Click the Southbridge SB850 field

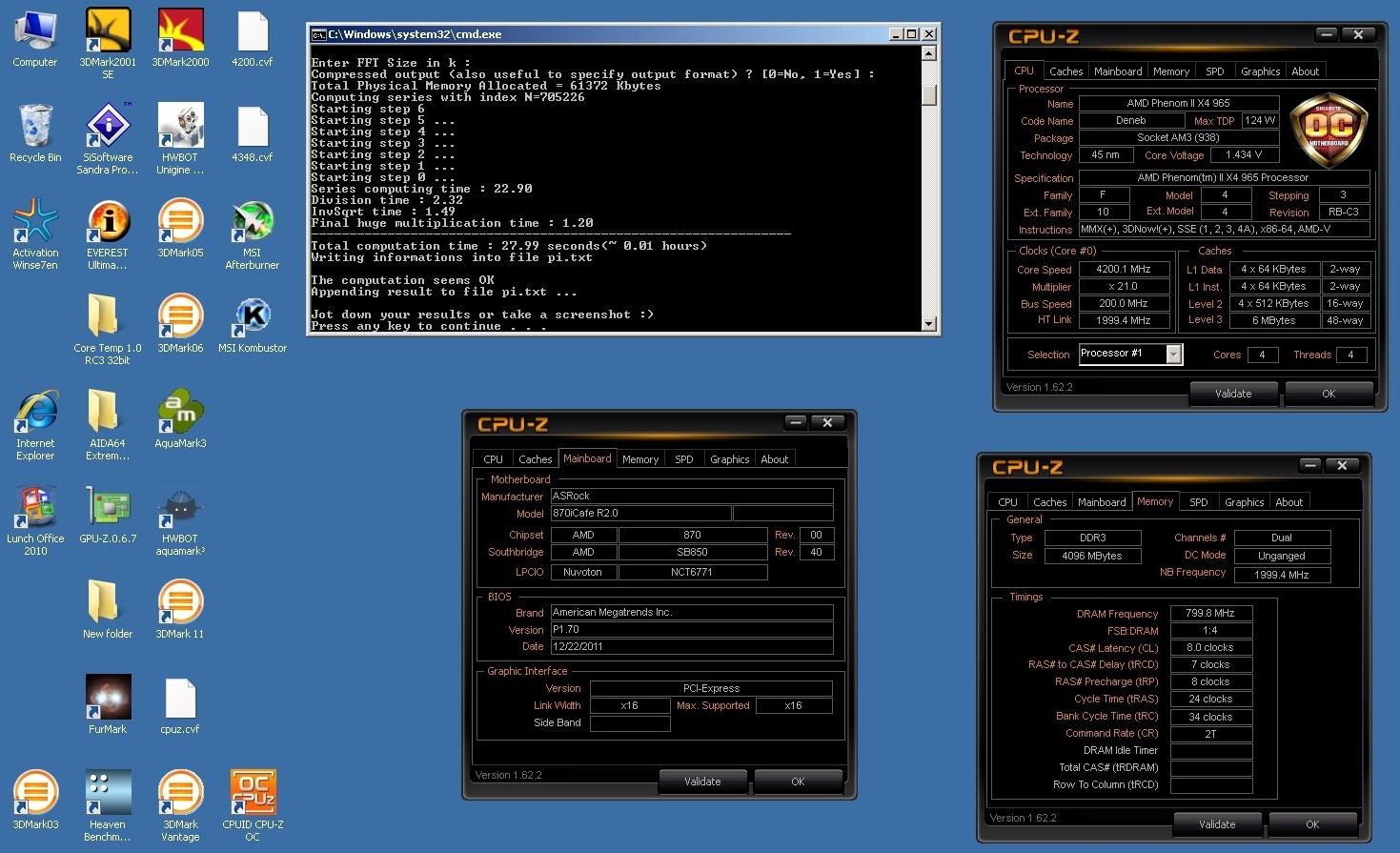(693, 552)
